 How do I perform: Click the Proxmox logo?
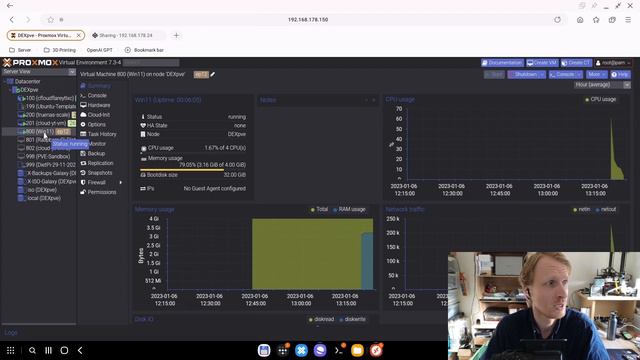[30, 62]
